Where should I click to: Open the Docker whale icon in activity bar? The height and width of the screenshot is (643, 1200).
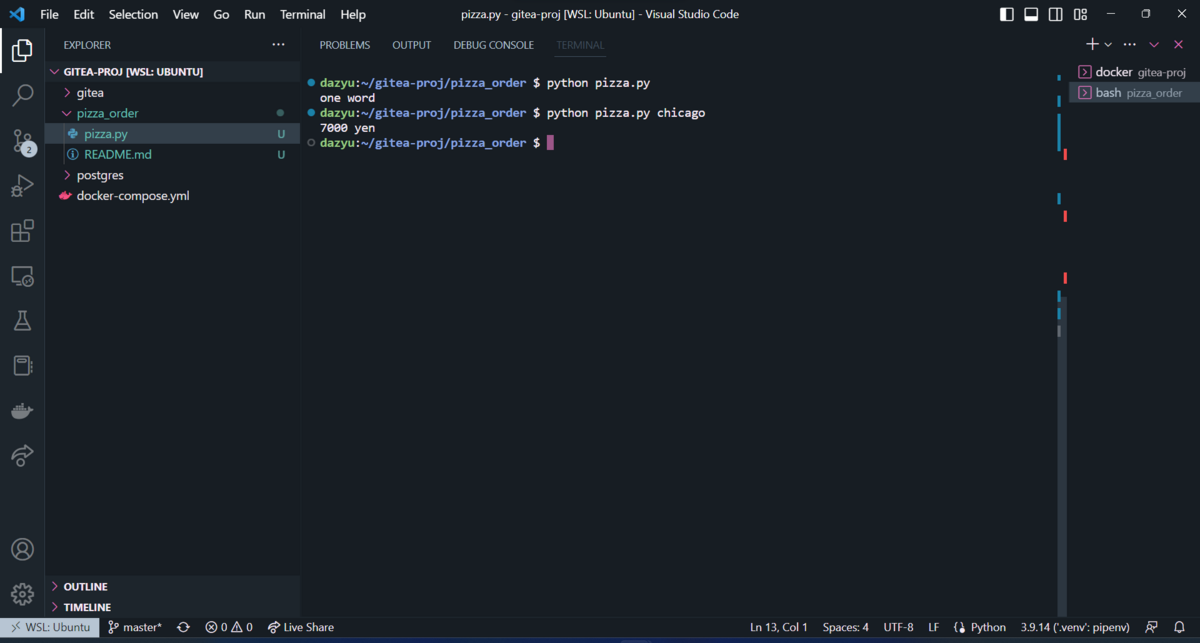pyautogui.click(x=22, y=411)
